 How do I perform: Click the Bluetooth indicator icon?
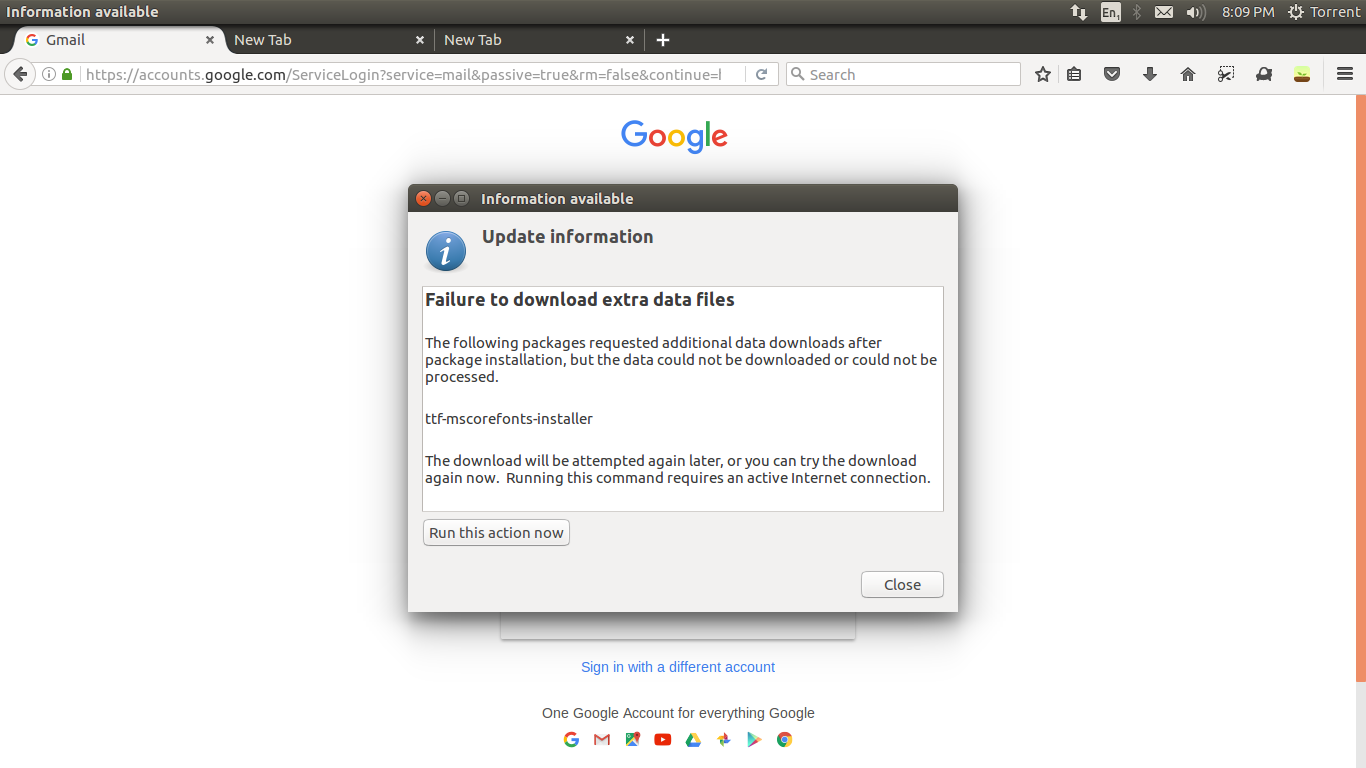pos(1137,12)
